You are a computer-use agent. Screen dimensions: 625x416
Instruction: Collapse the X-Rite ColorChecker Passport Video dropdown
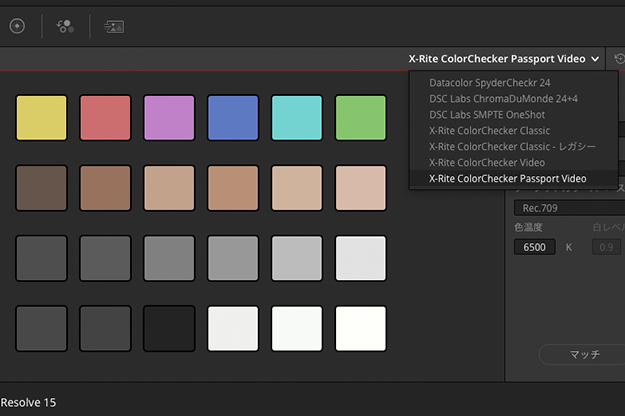pyautogui.click(x=504, y=59)
